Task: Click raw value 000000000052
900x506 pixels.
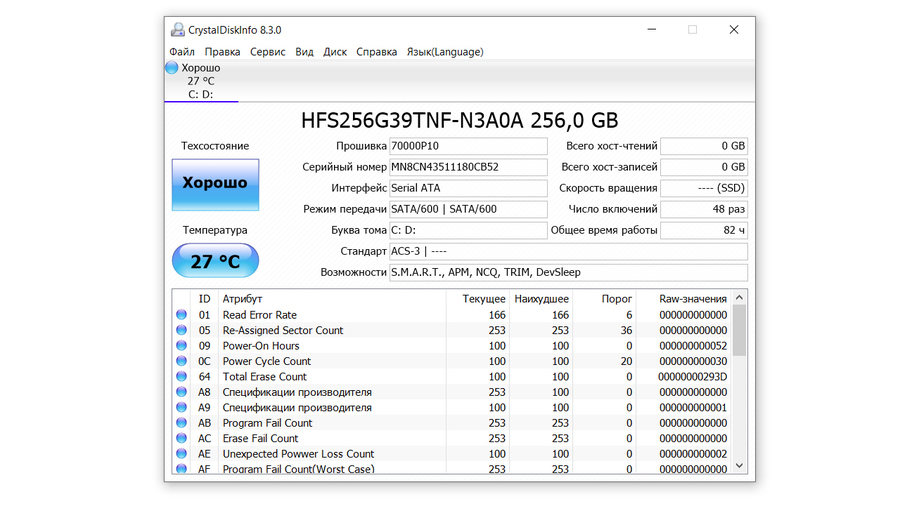Action: click(x=693, y=346)
